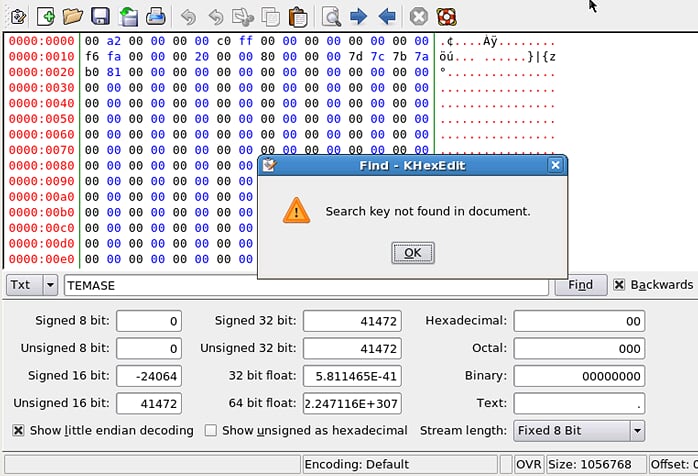
Task: Save the file using the floppy icon
Action: click(100, 16)
